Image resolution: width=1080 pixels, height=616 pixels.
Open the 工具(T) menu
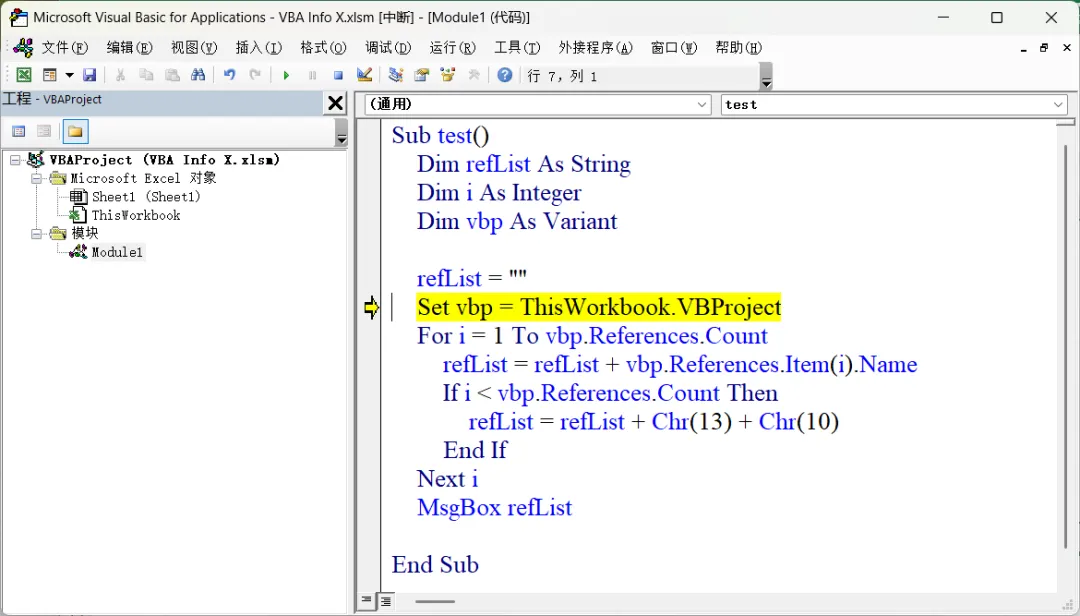click(517, 48)
